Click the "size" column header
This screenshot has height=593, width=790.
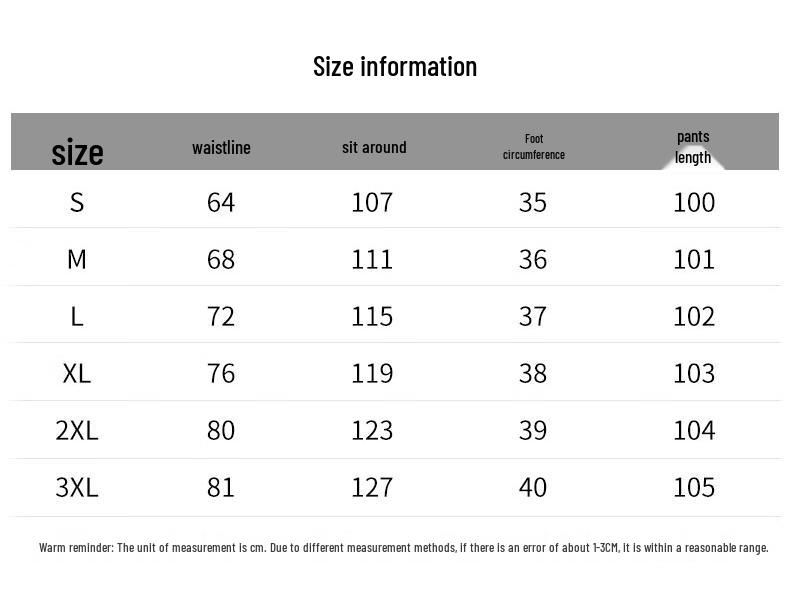pyautogui.click(x=77, y=152)
